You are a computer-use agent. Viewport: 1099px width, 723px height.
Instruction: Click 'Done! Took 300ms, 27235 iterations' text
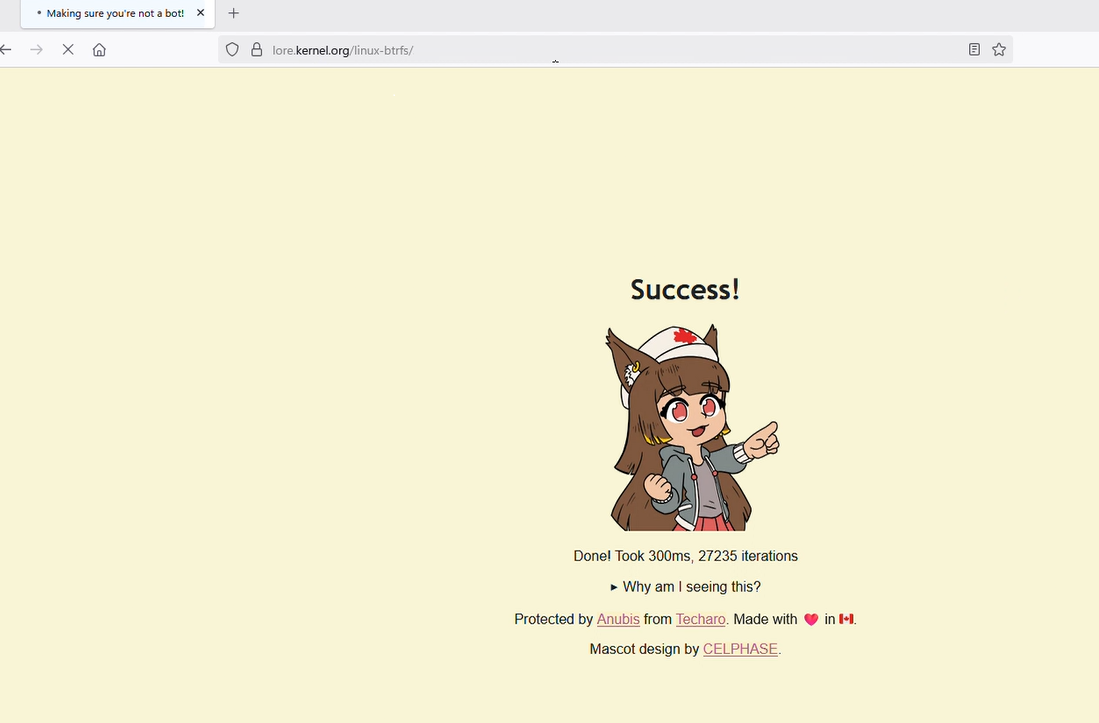(x=685, y=556)
